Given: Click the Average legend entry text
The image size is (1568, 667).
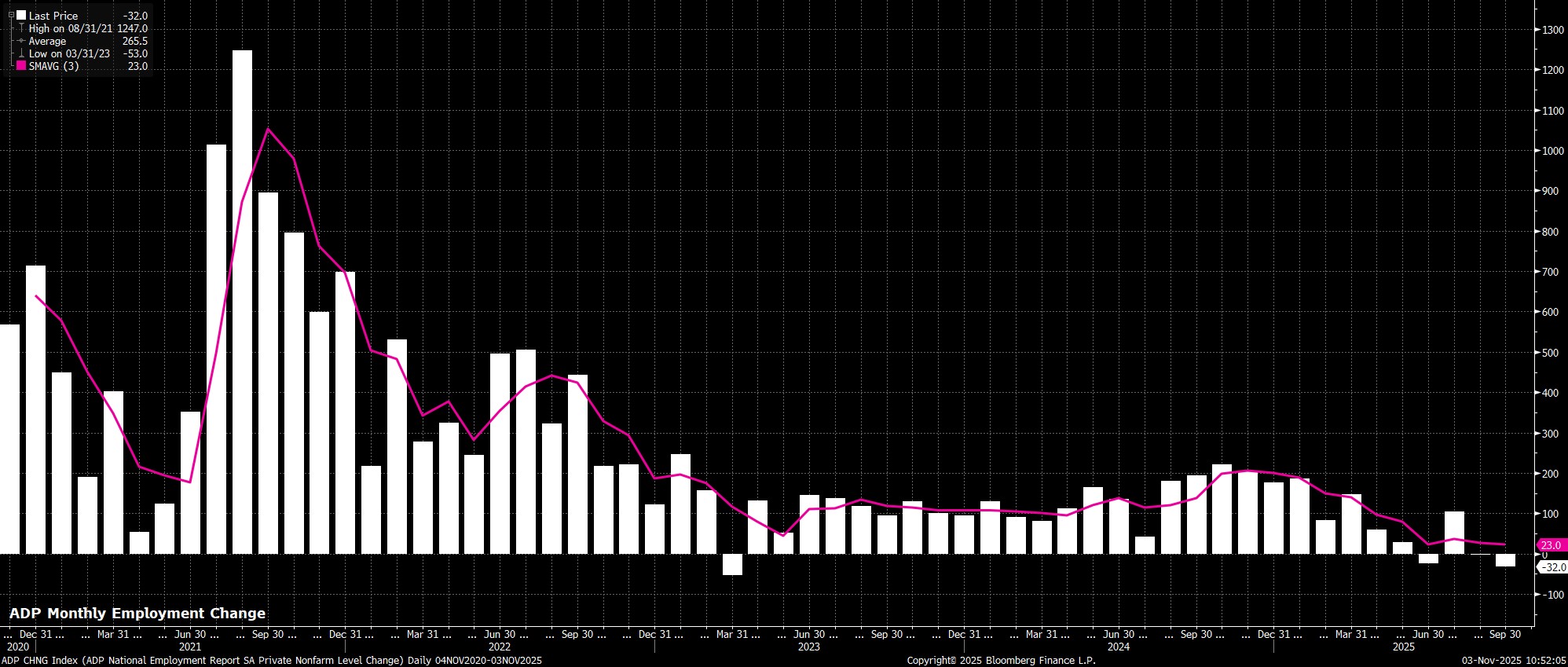Looking at the screenshot, I should pos(47,41).
